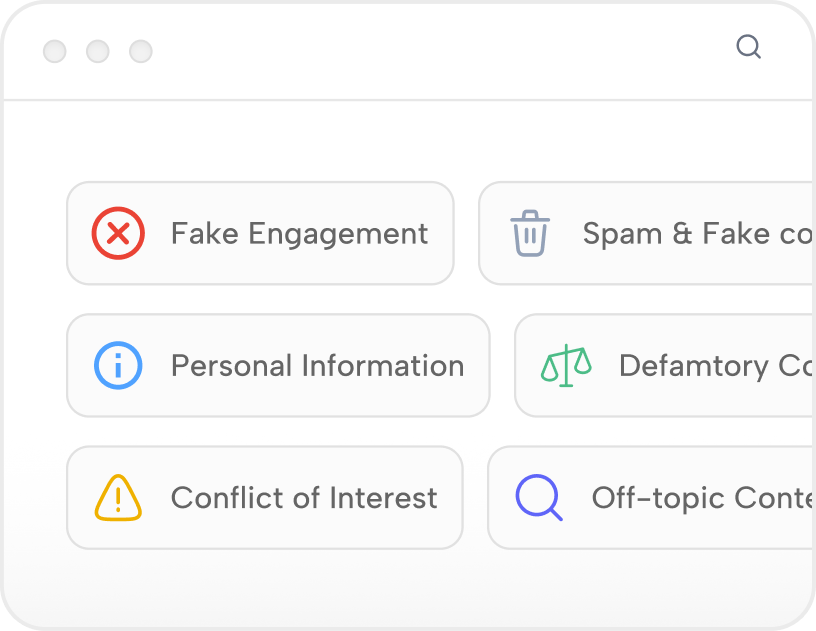Select the Conflict of Interest label
This screenshot has width=816, height=631.
(304, 498)
